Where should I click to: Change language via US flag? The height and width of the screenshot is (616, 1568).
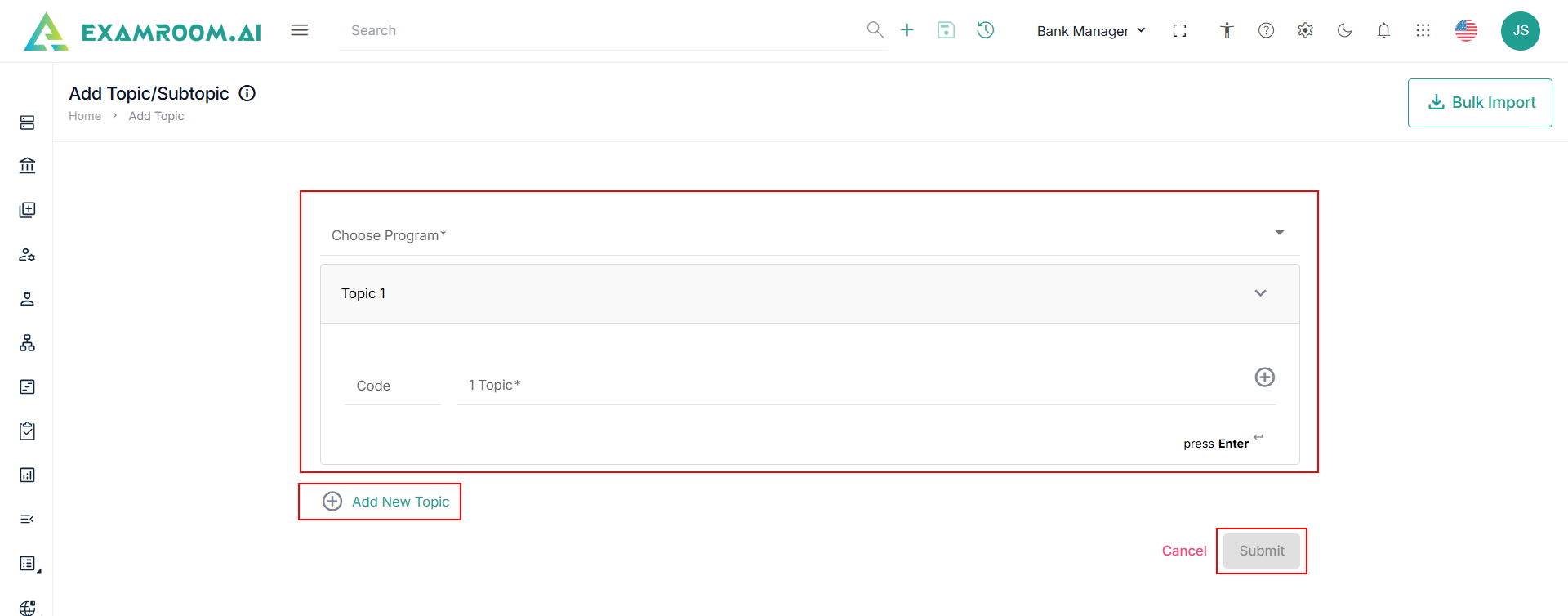[x=1466, y=30]
